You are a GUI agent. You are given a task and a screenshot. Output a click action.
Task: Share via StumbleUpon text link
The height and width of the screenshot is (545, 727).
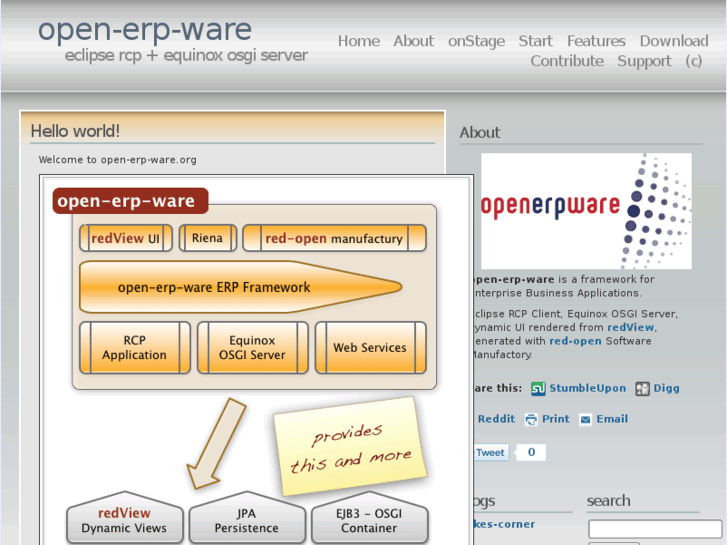tap(587, 388)
